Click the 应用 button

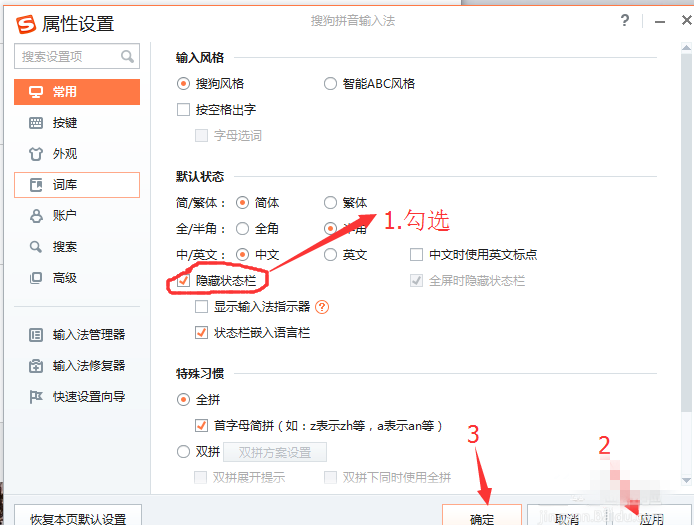point(652,516)
